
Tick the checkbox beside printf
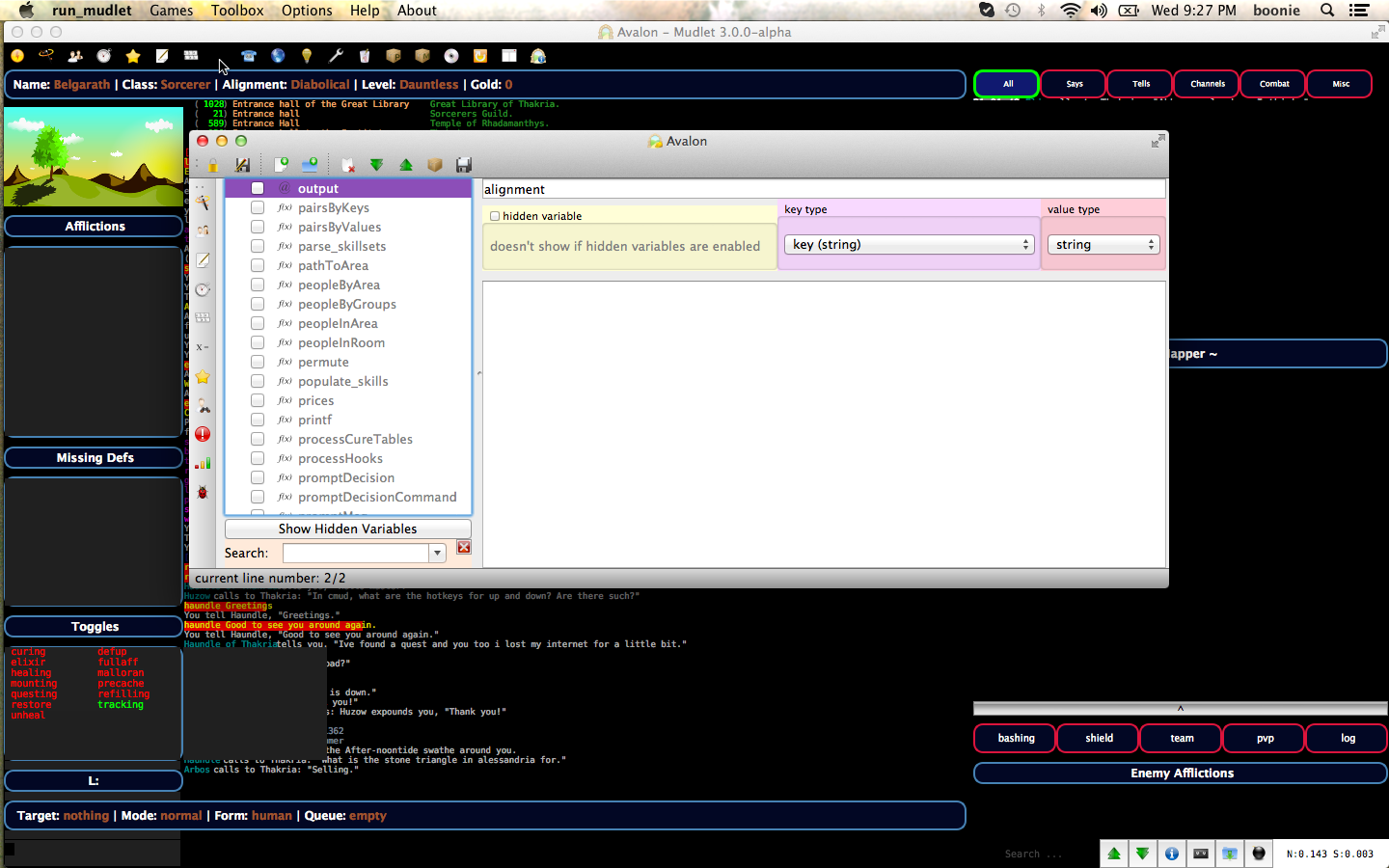pyautogui.click(x=258, y=420)
